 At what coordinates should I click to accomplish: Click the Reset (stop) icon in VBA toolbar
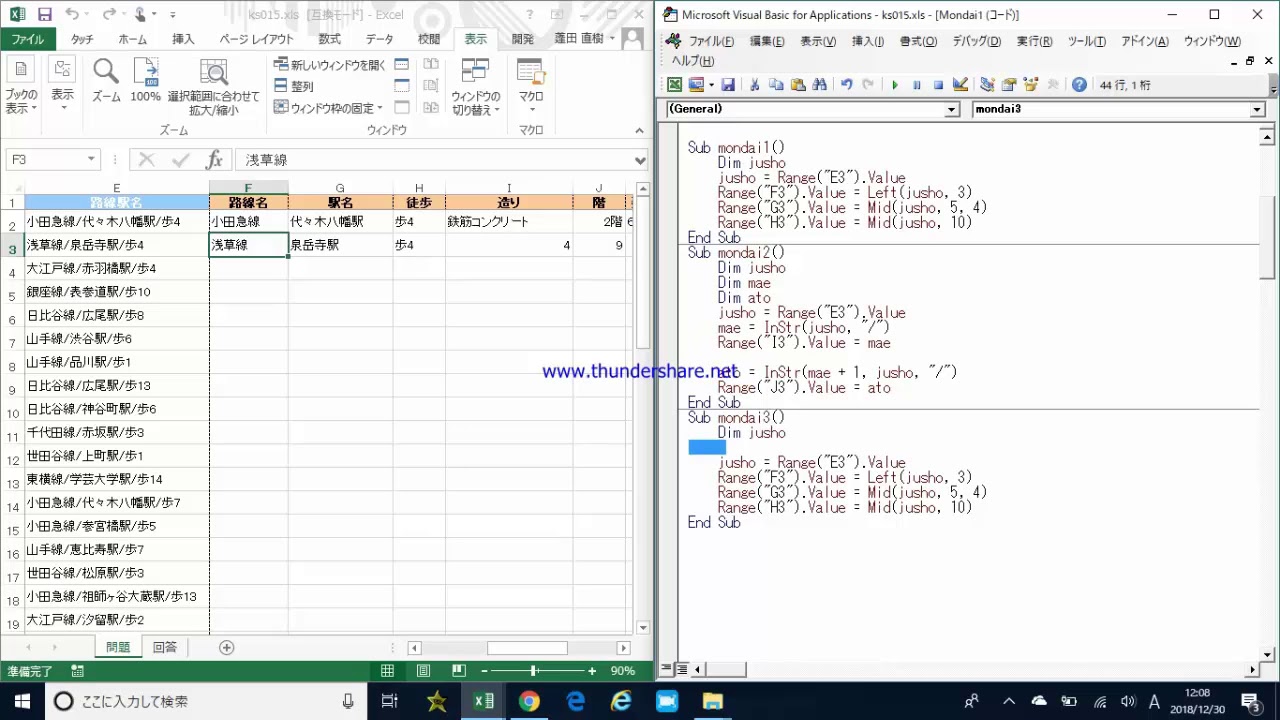coord(938,85)
